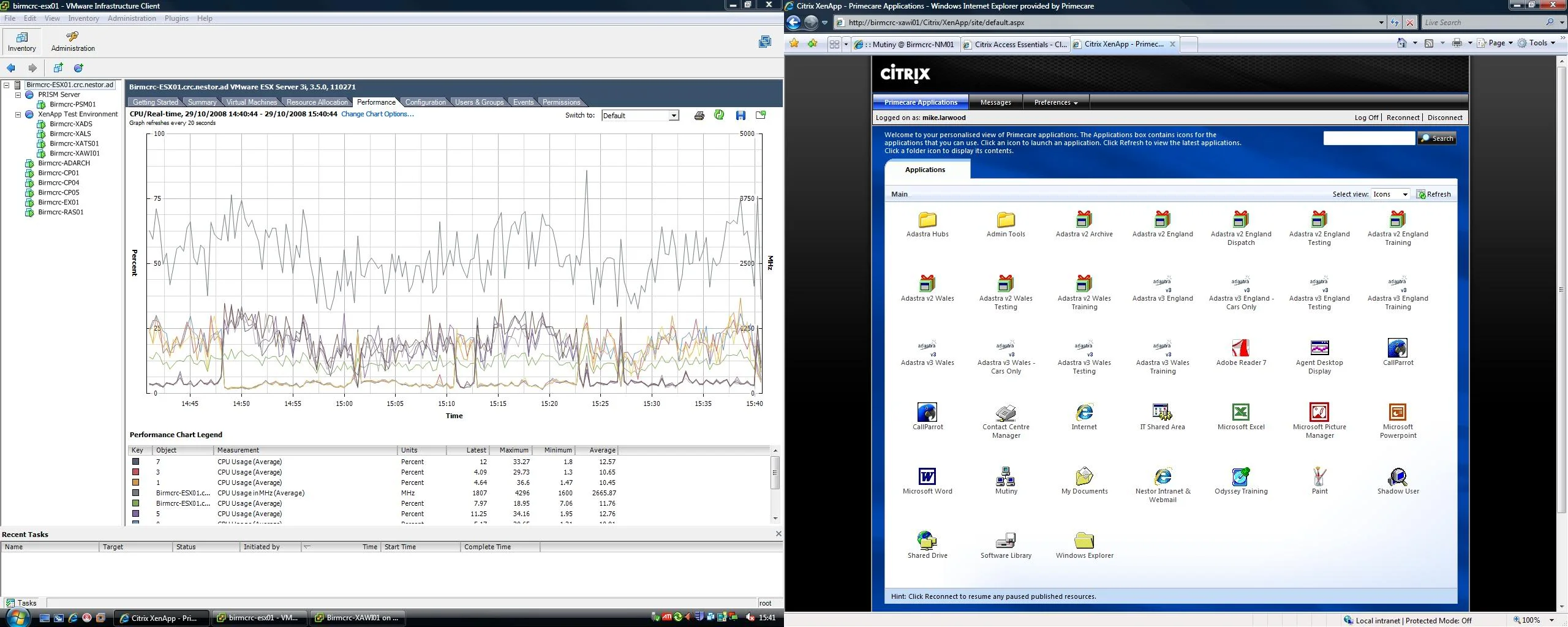
Task: Select Birmcrc-RAS01 virtual machine in tree
Action: [x=60, y=212]
